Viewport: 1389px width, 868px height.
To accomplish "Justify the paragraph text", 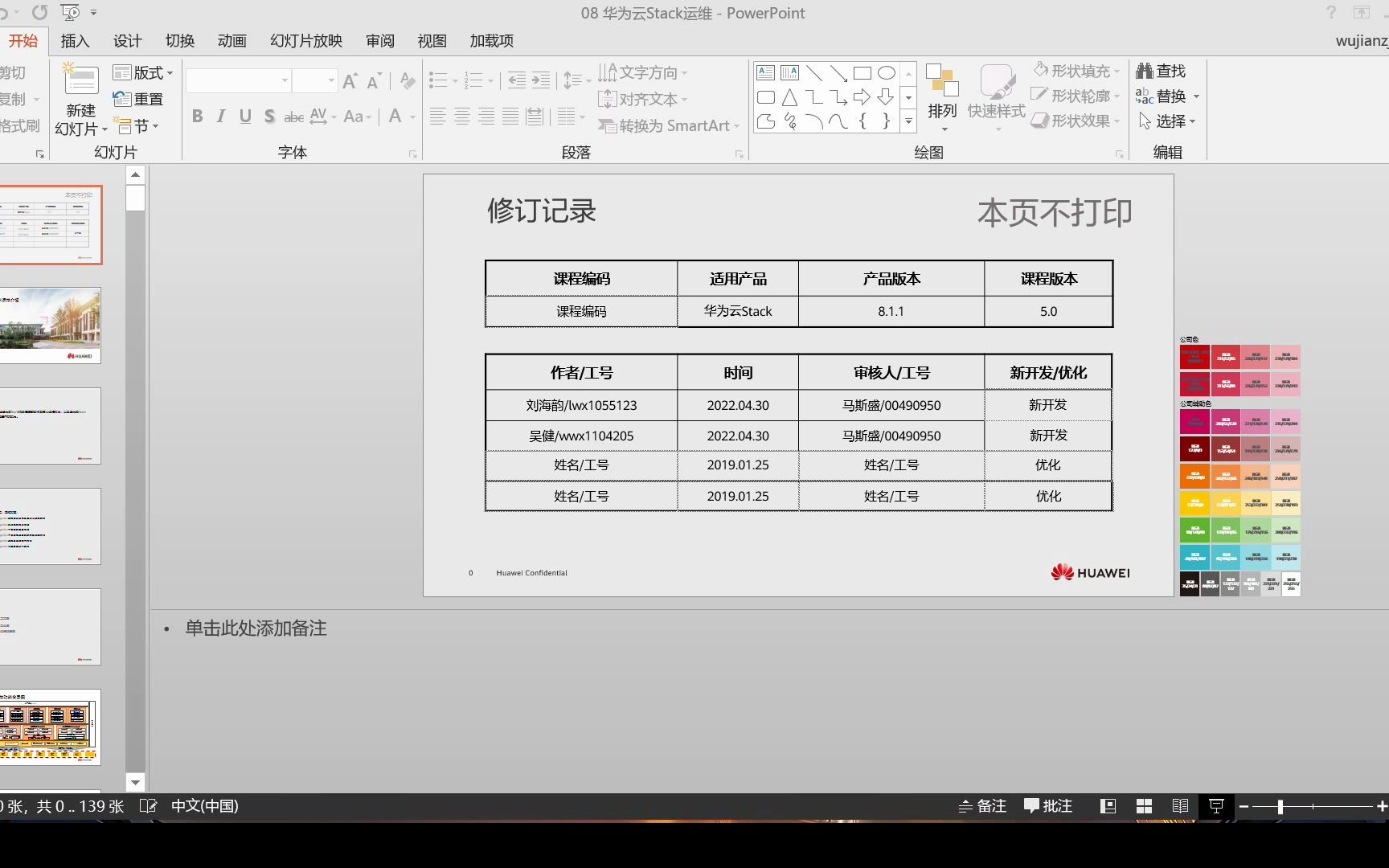I will pos(510,117).
